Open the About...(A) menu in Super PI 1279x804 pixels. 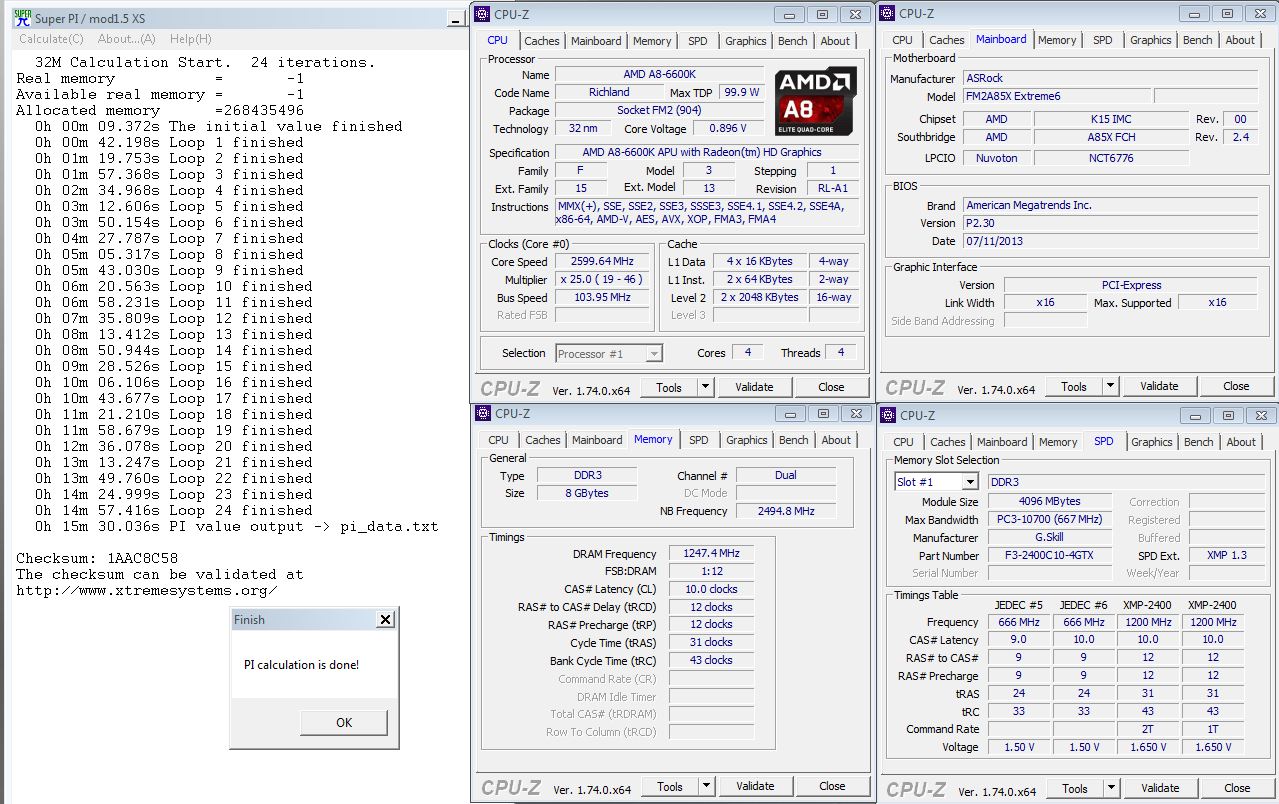[127, 39]
